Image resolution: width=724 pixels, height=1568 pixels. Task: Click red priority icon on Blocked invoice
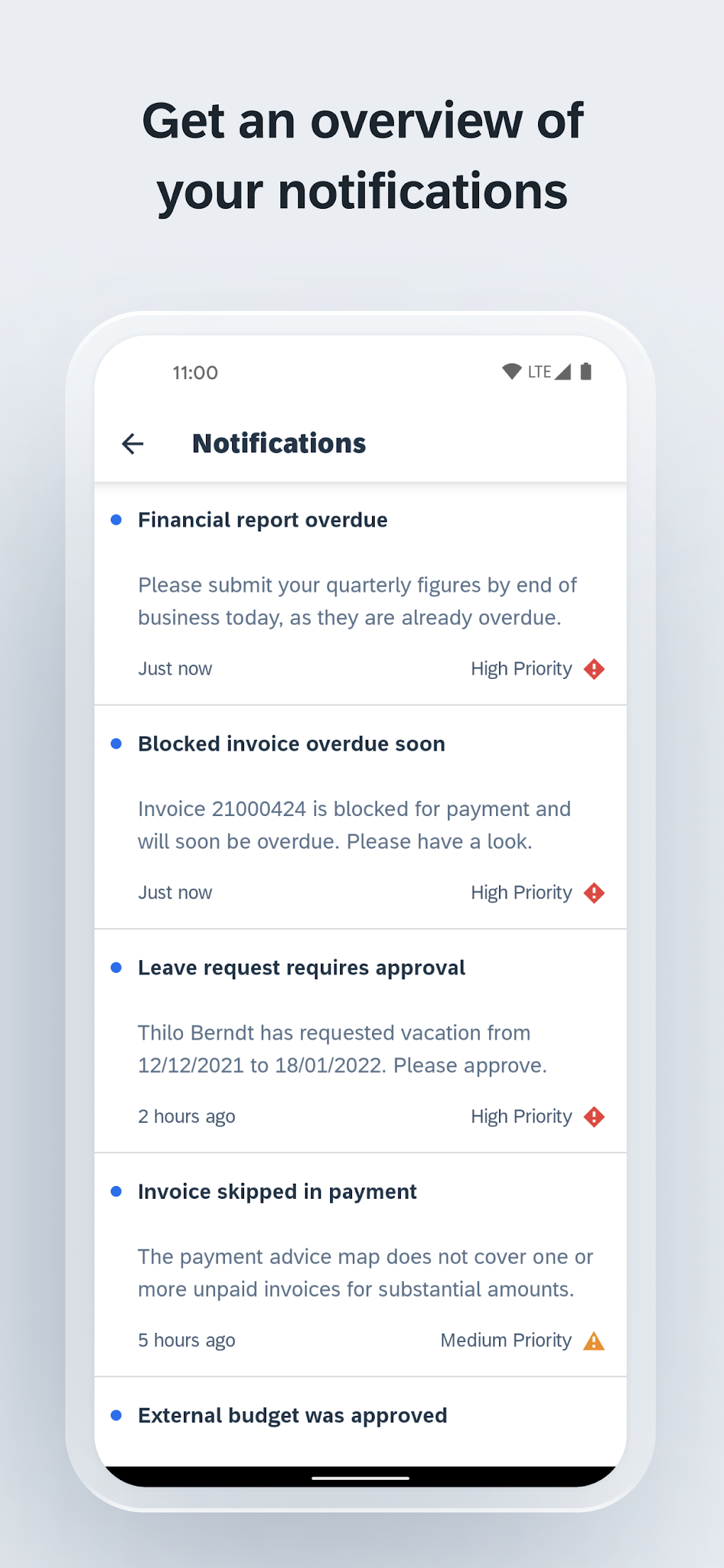point(594,893)
